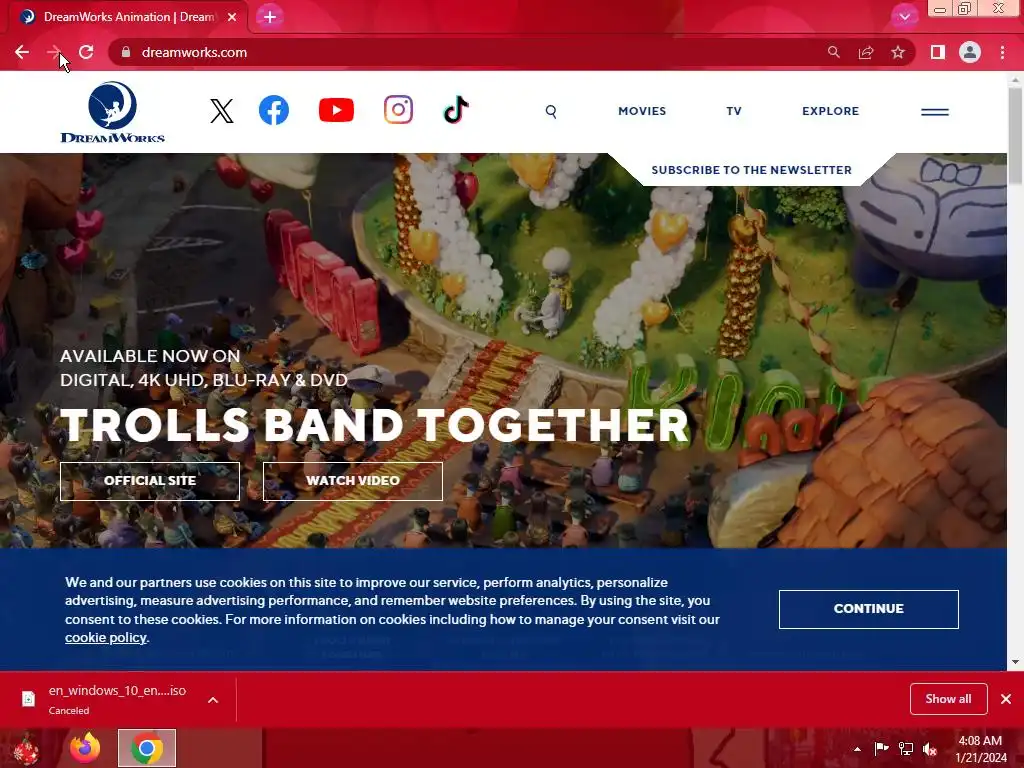
Task: Open the tab search dropdown
Action: pyautogui.click(x=904, y=17)
